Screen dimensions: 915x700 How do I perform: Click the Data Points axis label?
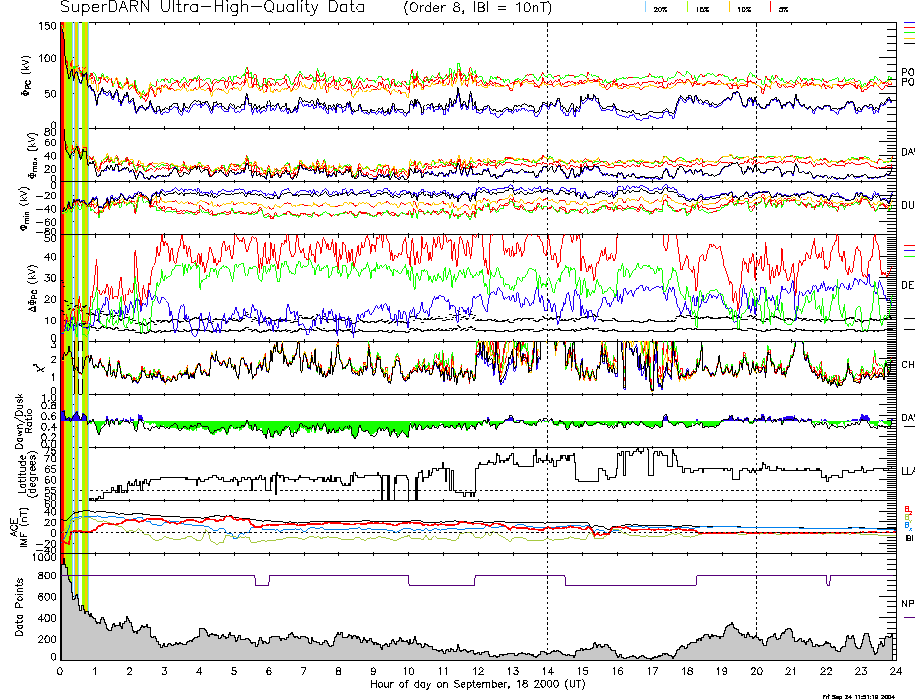point(18,606)
